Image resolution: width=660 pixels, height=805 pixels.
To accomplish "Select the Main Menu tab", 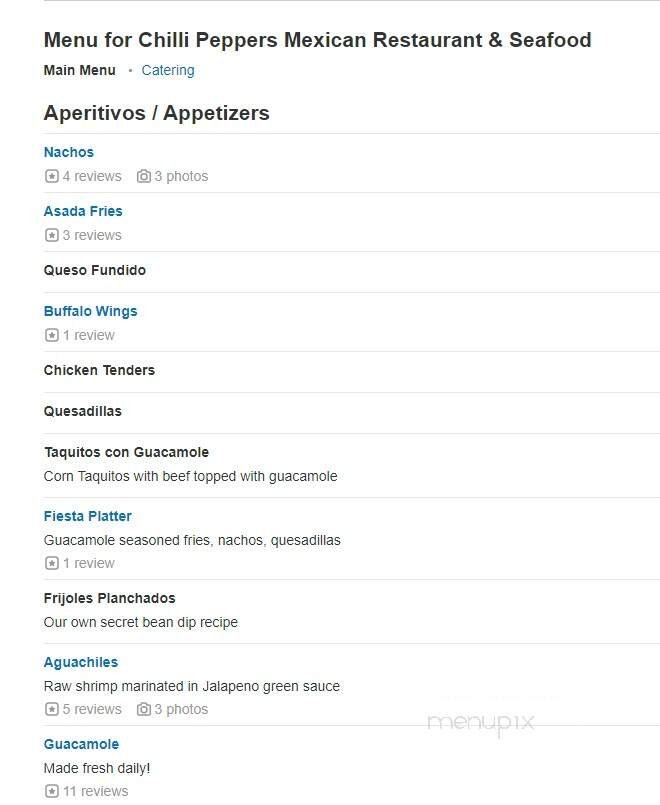I will pyautogui.click(x=79, y=70).
